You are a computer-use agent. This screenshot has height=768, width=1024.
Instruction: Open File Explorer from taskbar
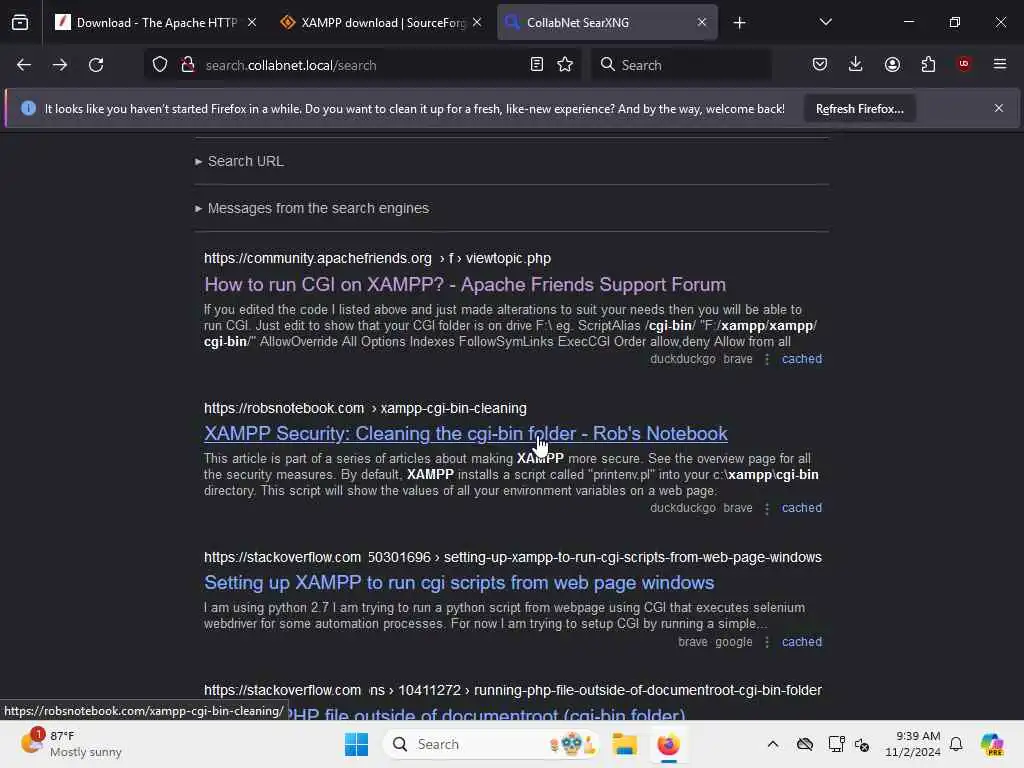coord(624,744)
